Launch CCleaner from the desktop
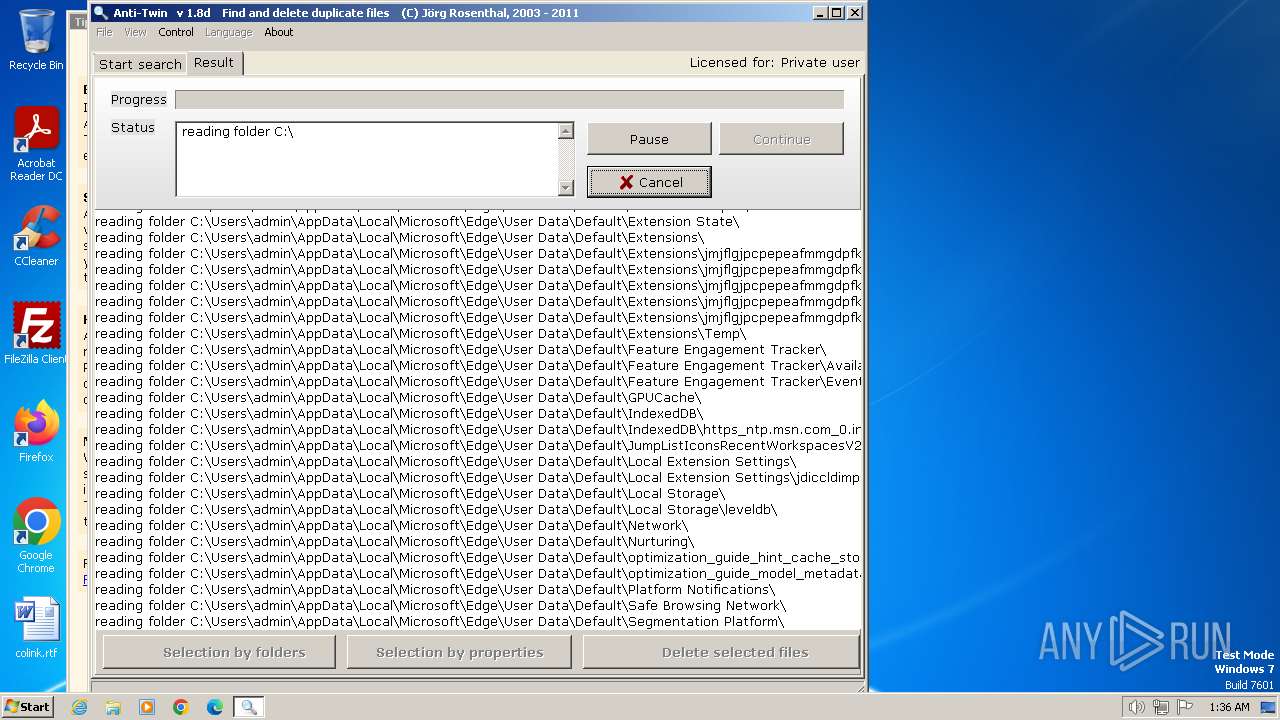 pyautogui.click(x=36, y=236)
